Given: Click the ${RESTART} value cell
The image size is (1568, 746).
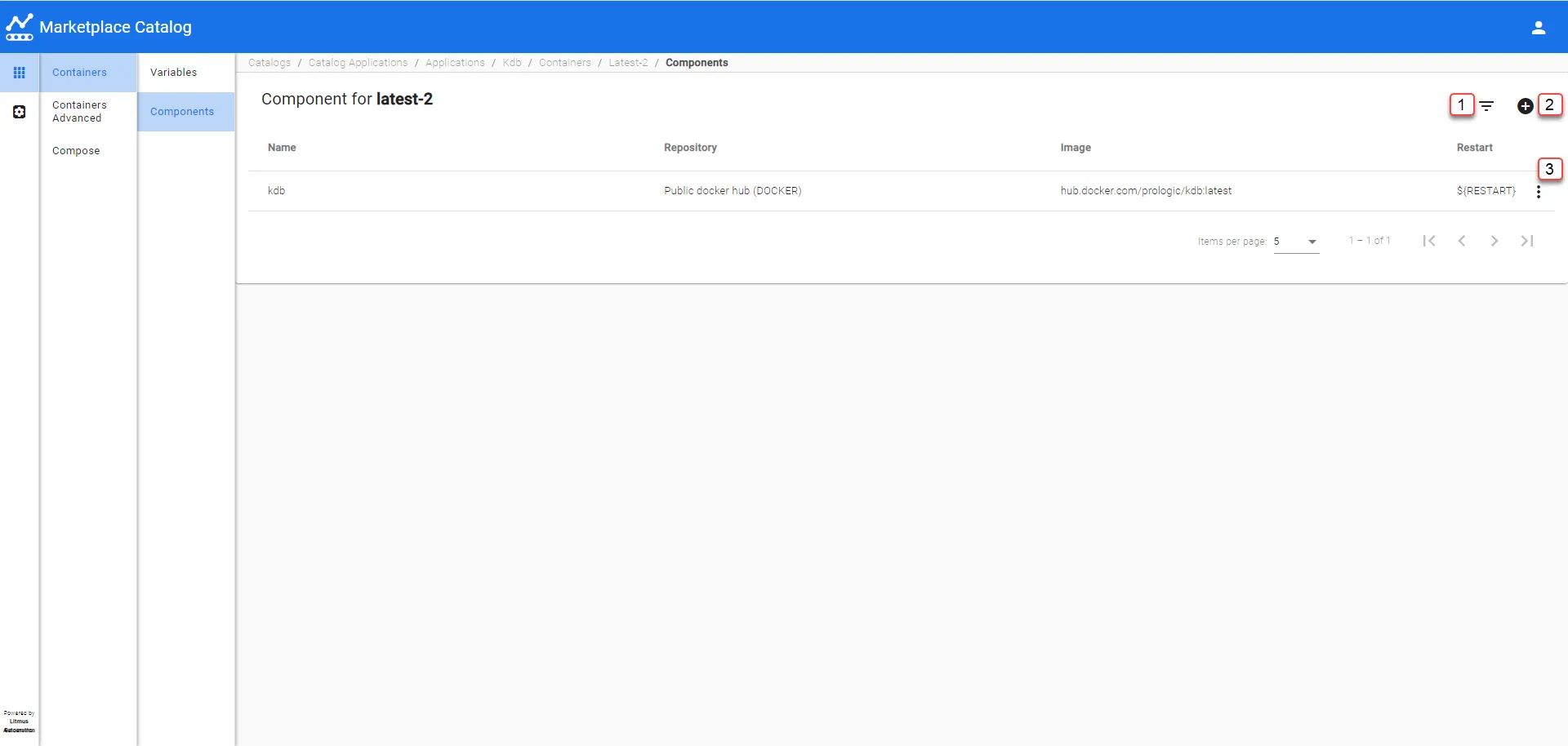Looking at the screenshot, I should click(x=1486, y=191).
